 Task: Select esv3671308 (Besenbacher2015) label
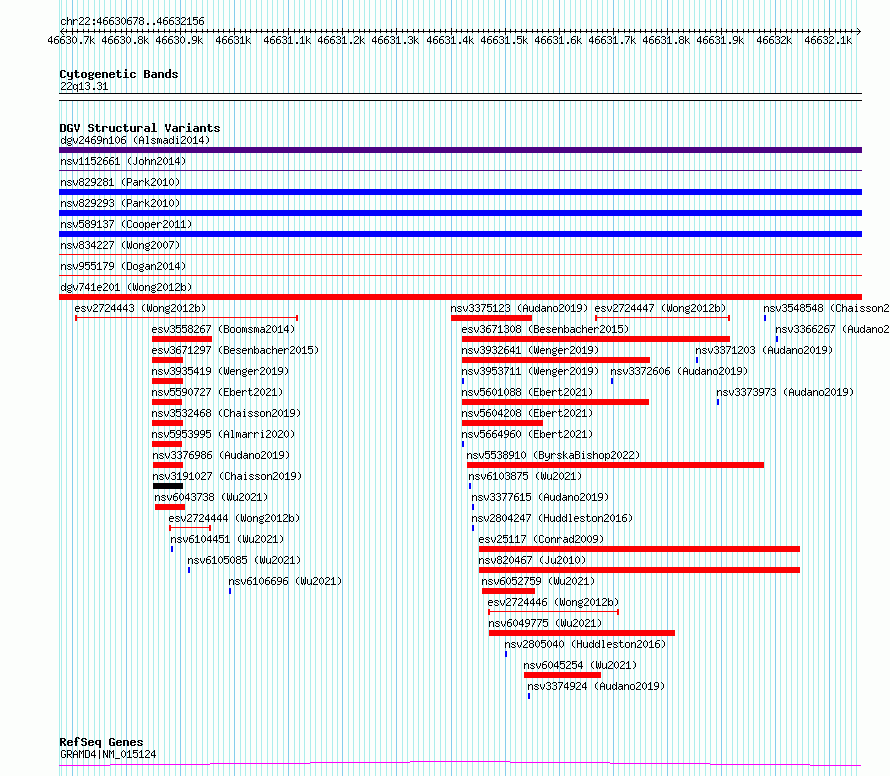click(x=545, y=329)
